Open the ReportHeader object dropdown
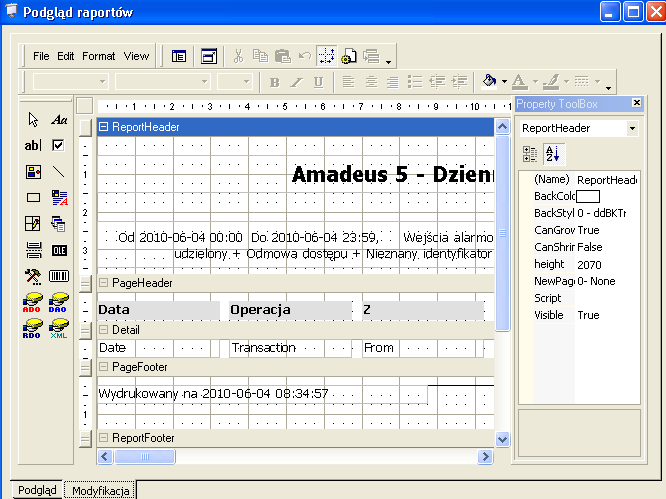The height and width of the screenshot is (499, 666). (x=632, y=128)
